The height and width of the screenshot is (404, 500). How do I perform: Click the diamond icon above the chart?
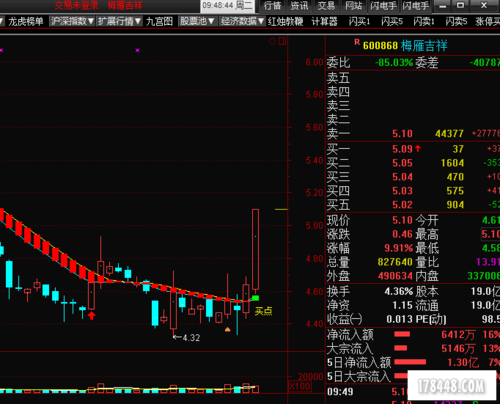[x=272, y=41]
